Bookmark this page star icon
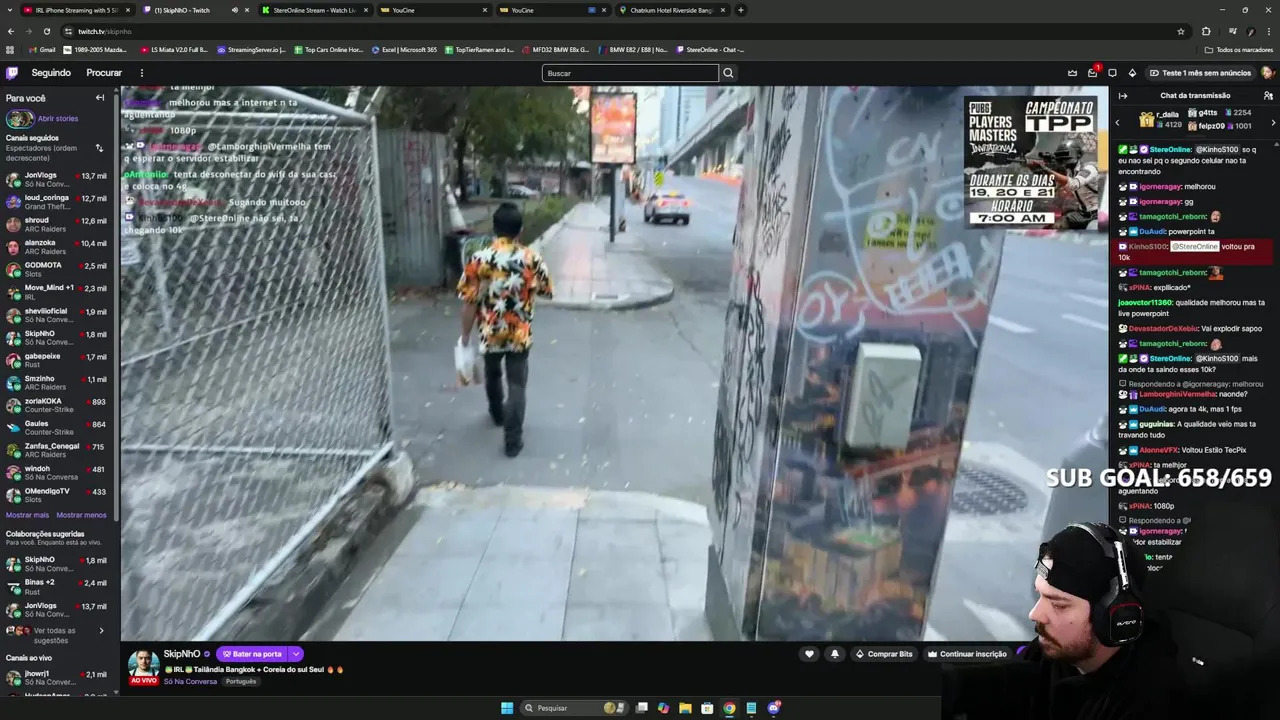The height and width of the screenshot is (720, 1280). coord(1181,31)
